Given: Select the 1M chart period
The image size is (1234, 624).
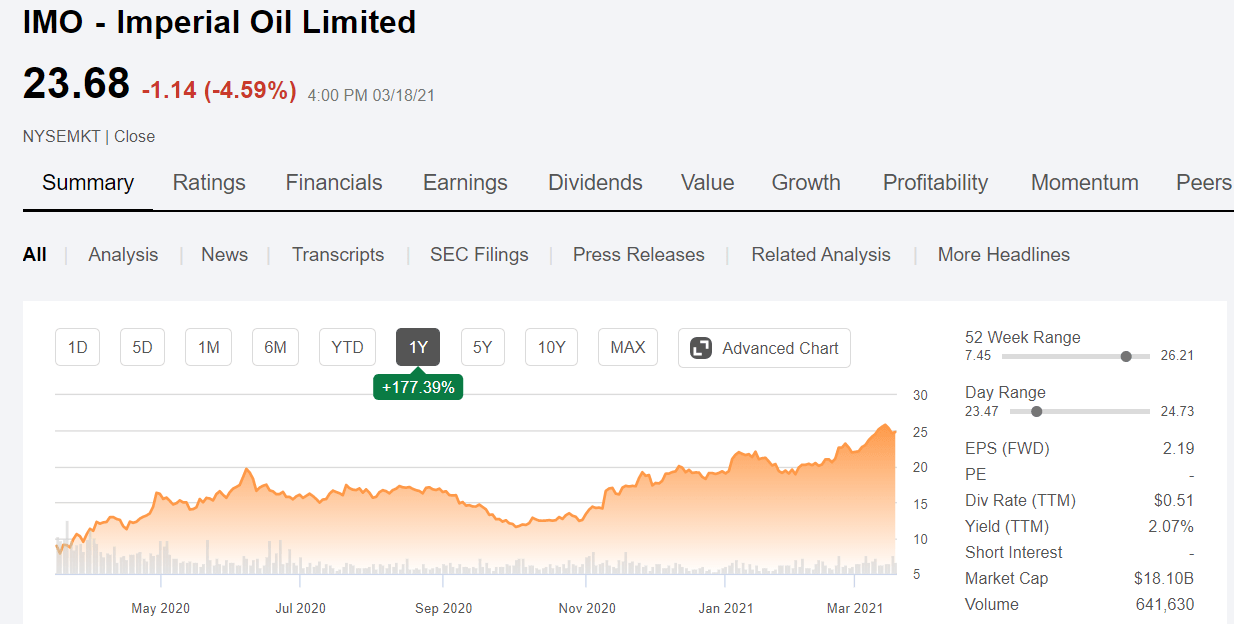Looking at the screenshot, I should (208, 348).
